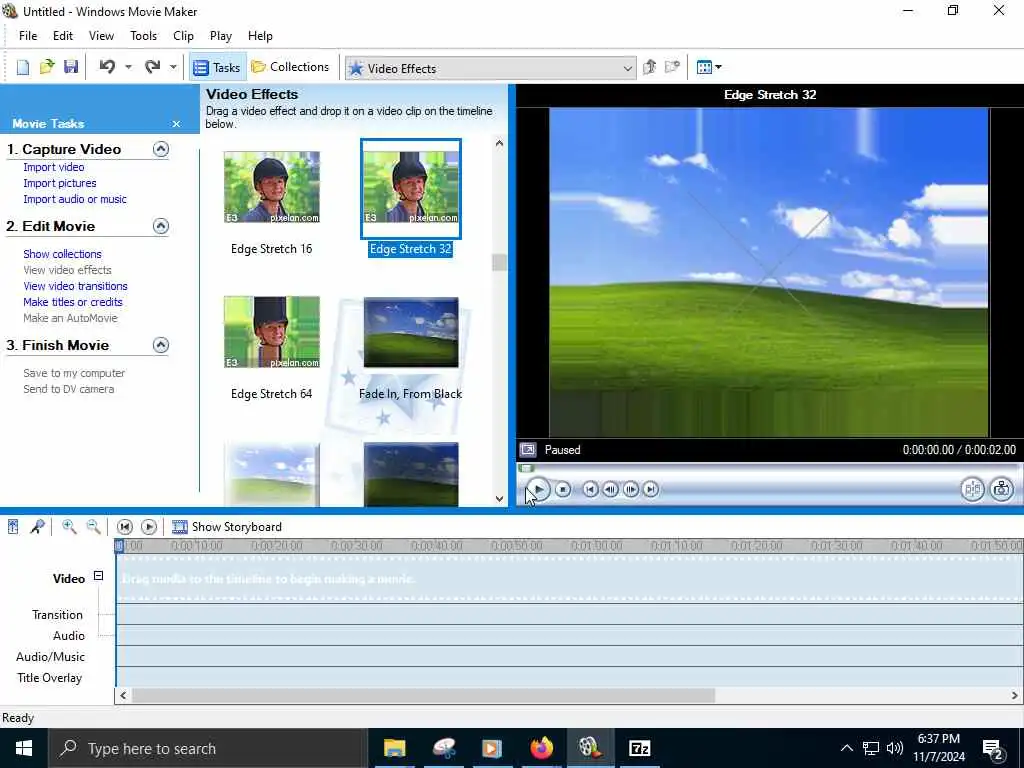
Task: Click the Zoom Timeline In magnifier
Action: [69, 526]
